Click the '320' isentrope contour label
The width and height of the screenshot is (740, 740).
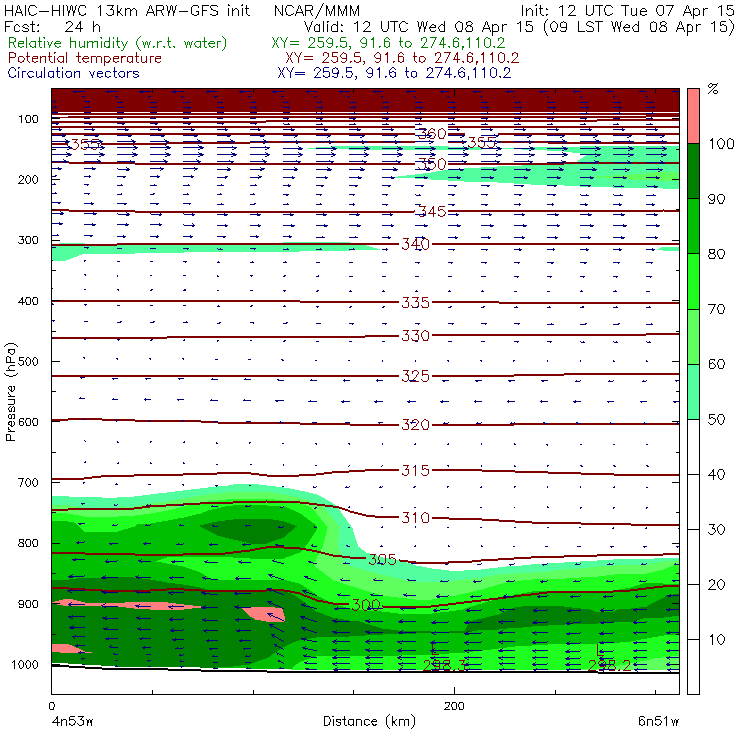pyautogui.click(x=415, y=425)
